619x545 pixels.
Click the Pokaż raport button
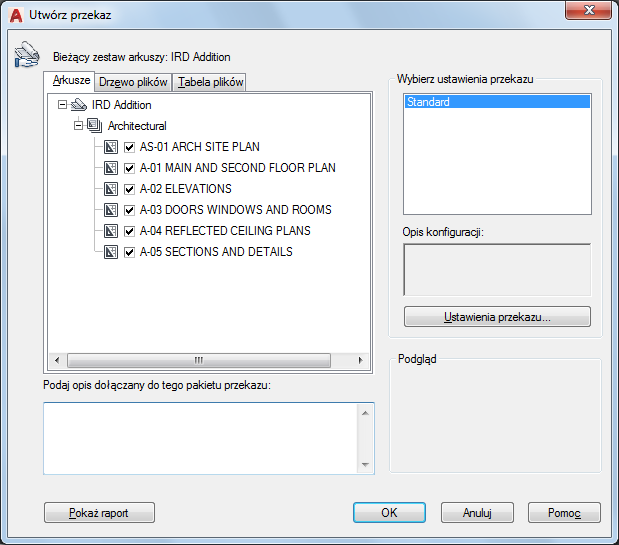point(99,513)
